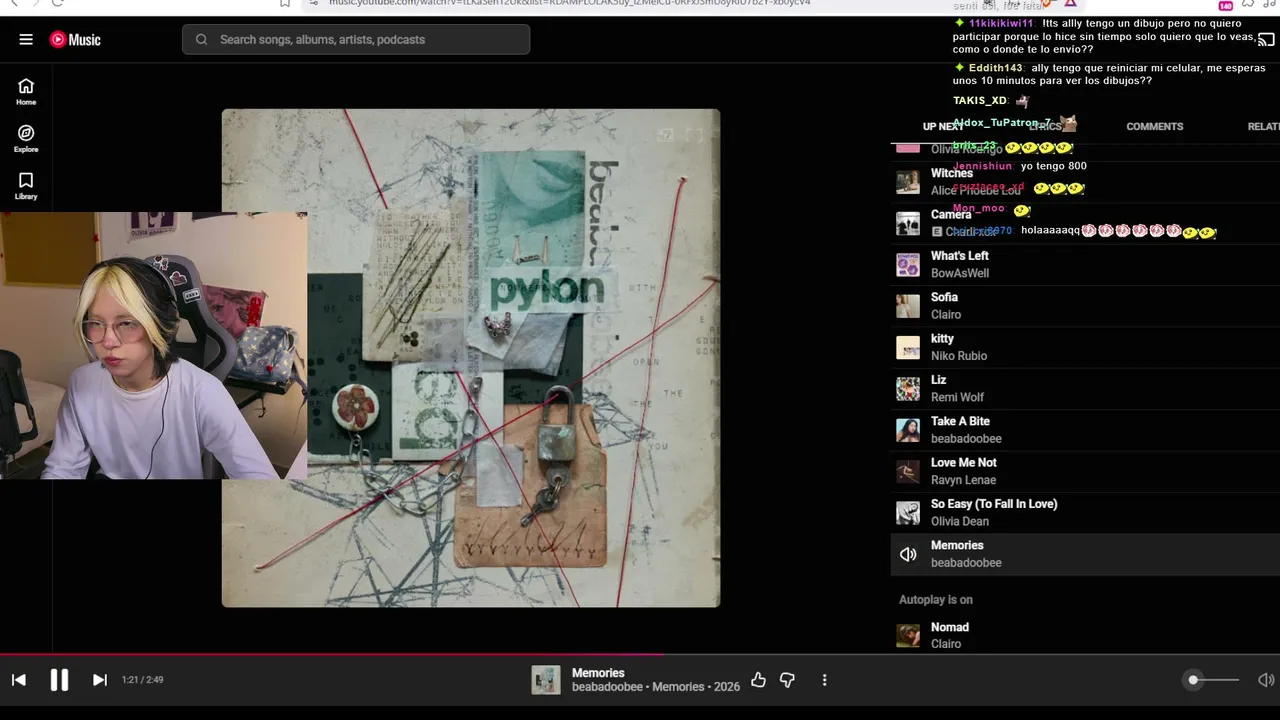1280x720 pixels.
Task: Like the song Memories
Action: [758, 680]
